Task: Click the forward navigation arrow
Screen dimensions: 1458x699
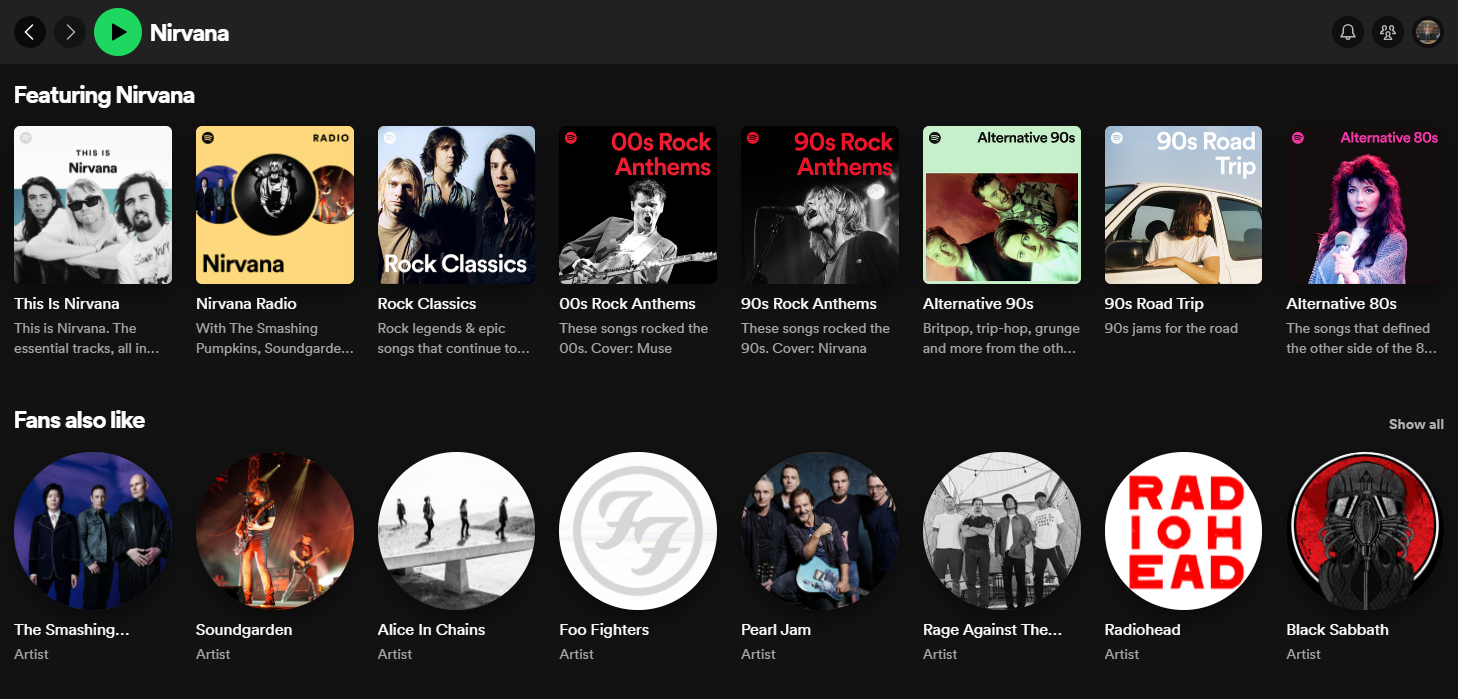Action: pyautogui.click(x=70, y=31)
